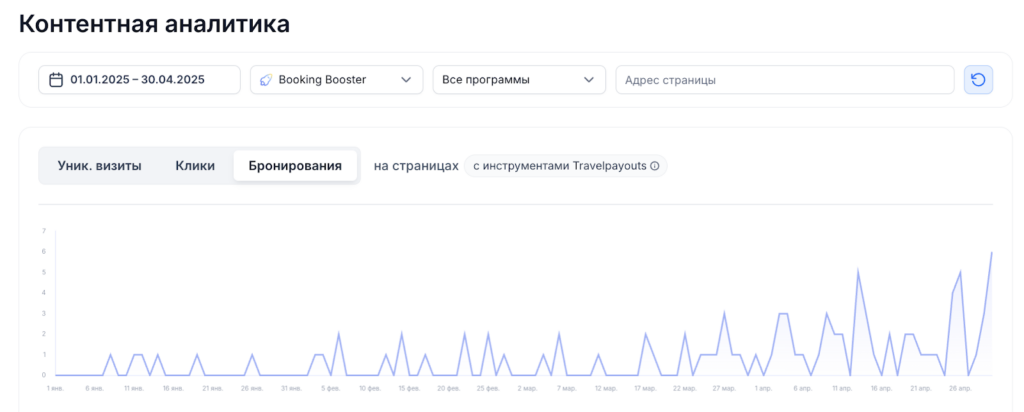Select the Бронирования tab

pyautogui.click(x=295, y=166)
